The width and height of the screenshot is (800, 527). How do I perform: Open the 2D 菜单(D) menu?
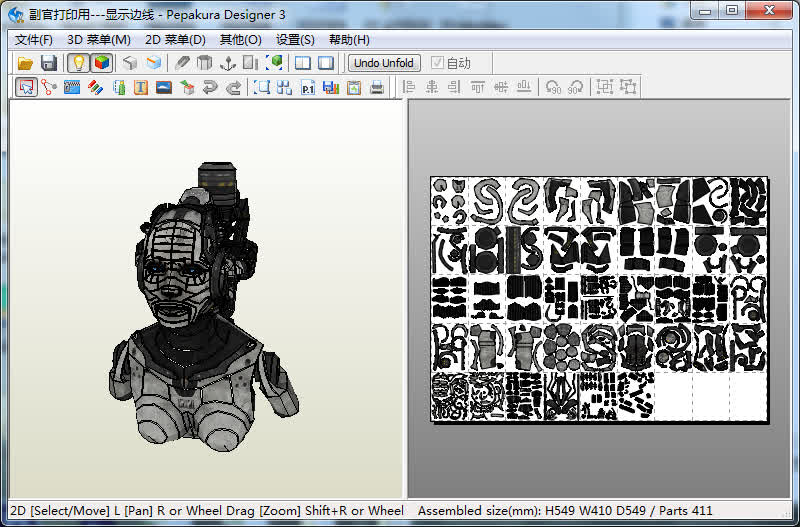[176, 40]
